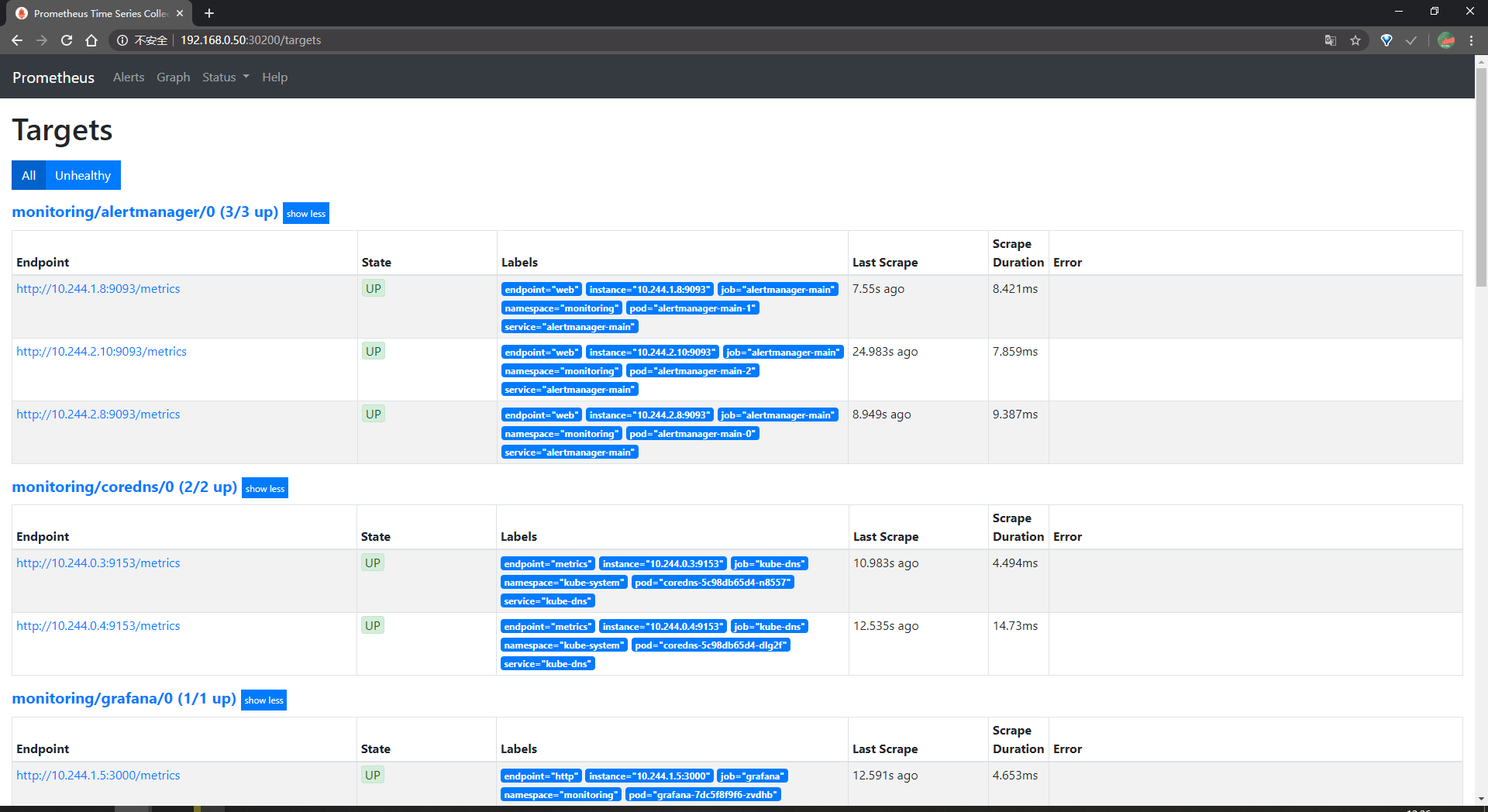Screen dimensions: 1488x812
Task: Click the scrollbar down arrow
Action: [1481, 799]
